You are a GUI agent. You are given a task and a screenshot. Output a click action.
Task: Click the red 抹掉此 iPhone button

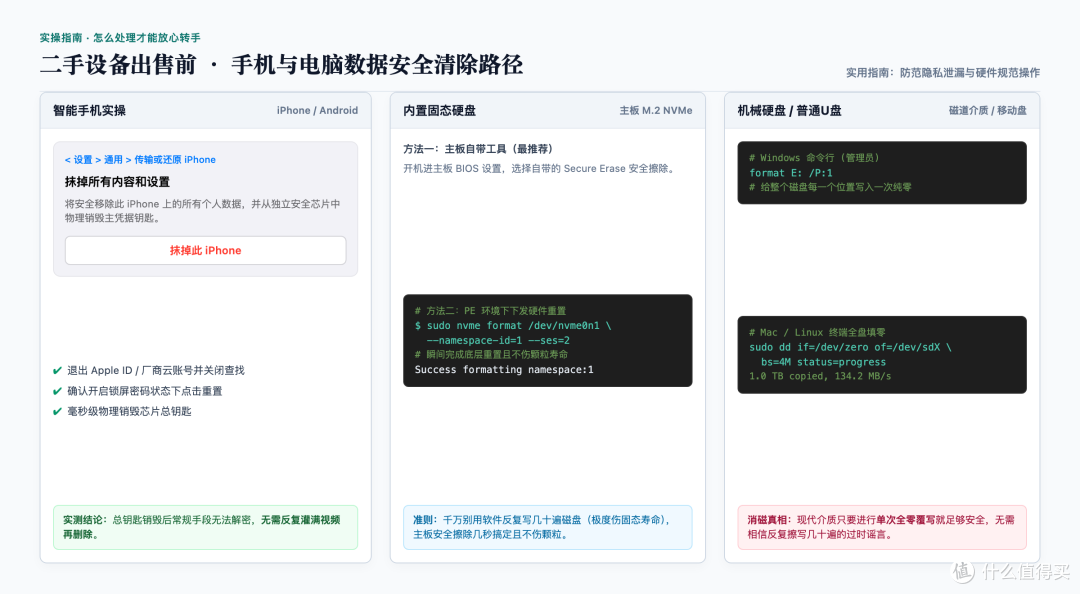pyautogui.click(x=205, y=250)
